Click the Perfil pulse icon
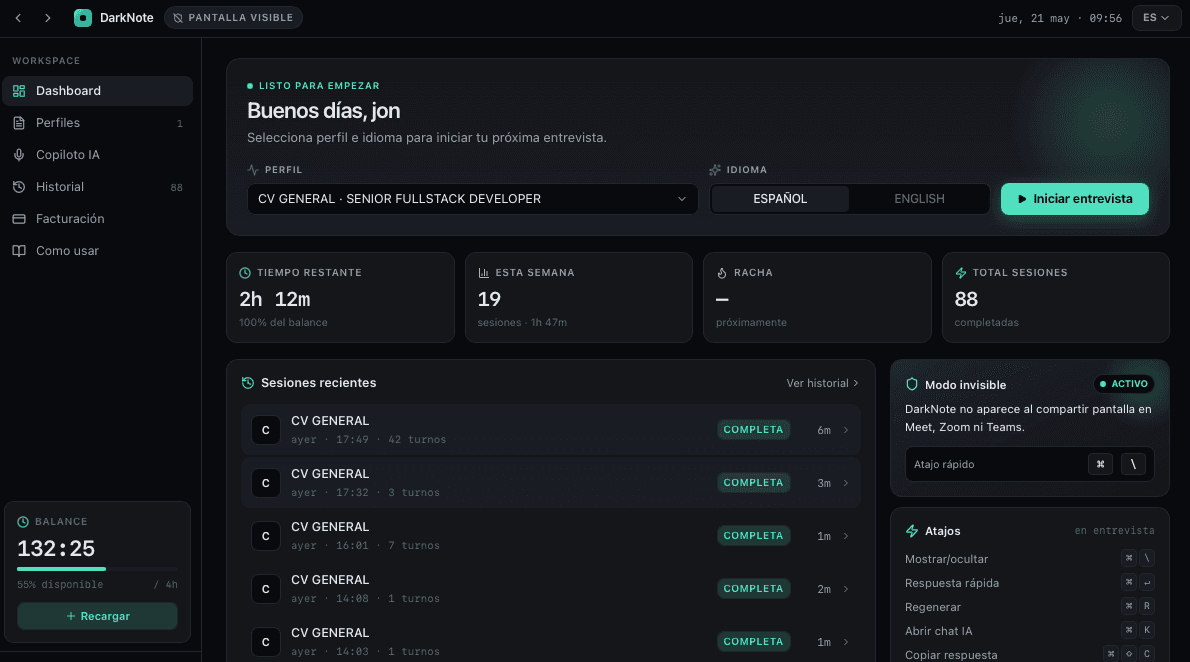Viewport: 1190px width, 662px height. pos(253,169)
